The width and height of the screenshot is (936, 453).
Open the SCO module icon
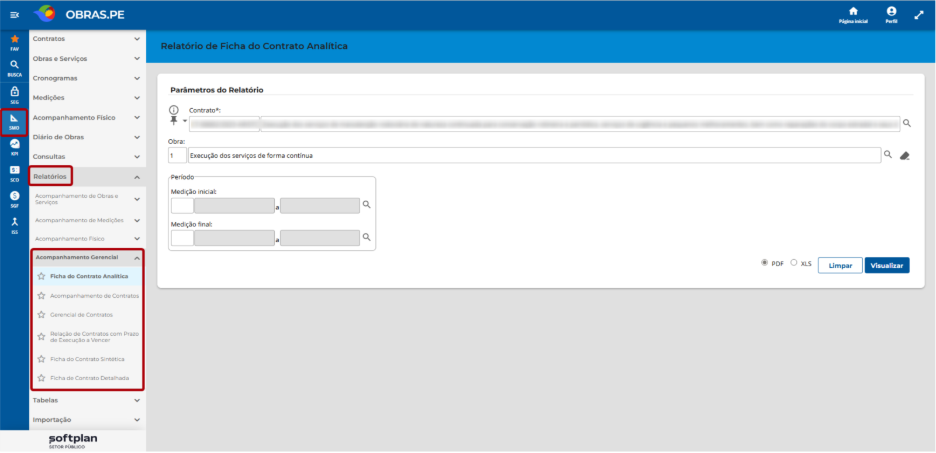click(15, 171)
